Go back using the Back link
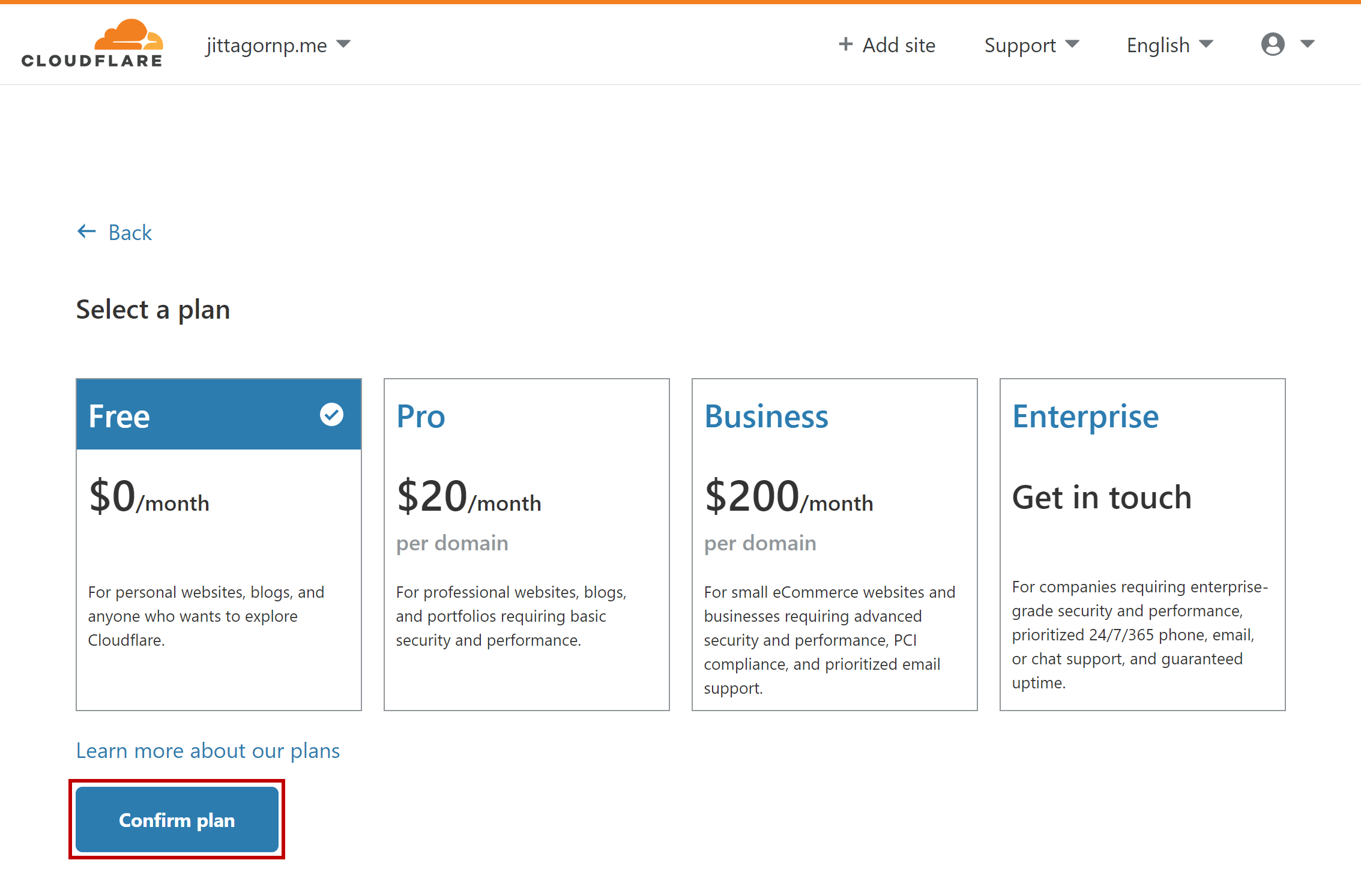1361x896 pixels. click(130, 232)
